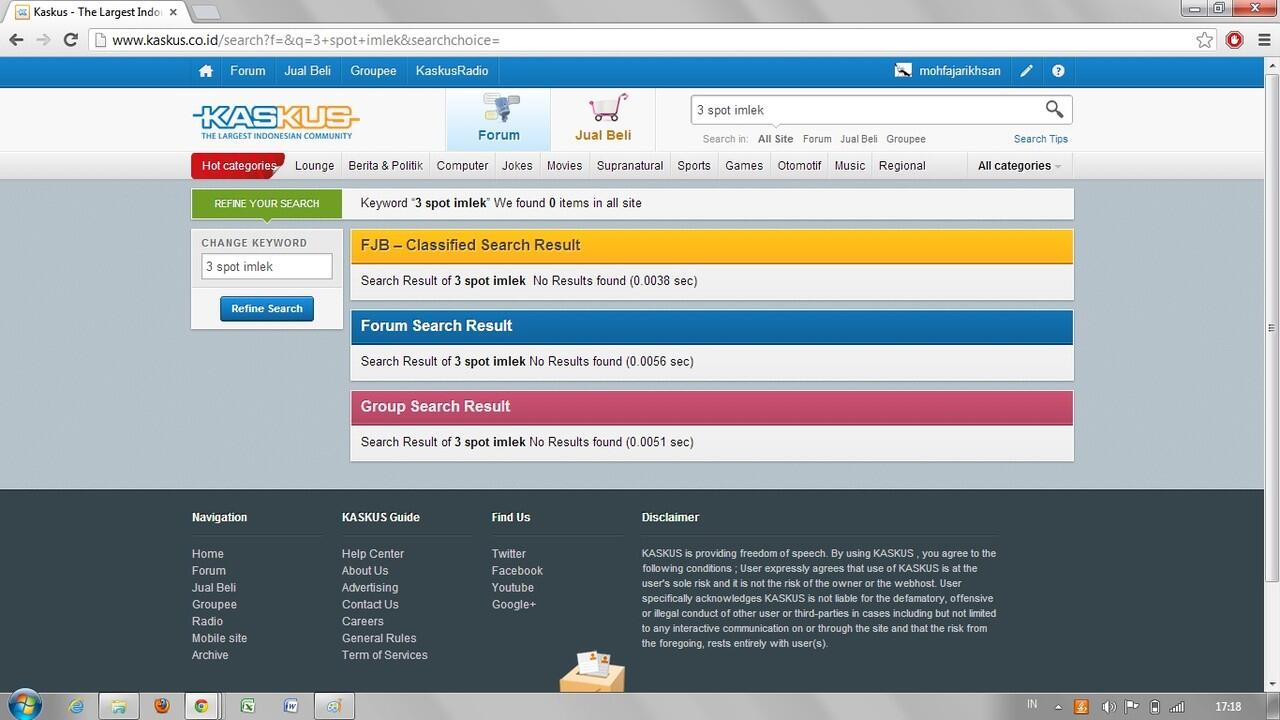1280x720 pixels.
Task: Open the user avatar image for mohfajarikhsan
Action: click(x=903, y=71)
